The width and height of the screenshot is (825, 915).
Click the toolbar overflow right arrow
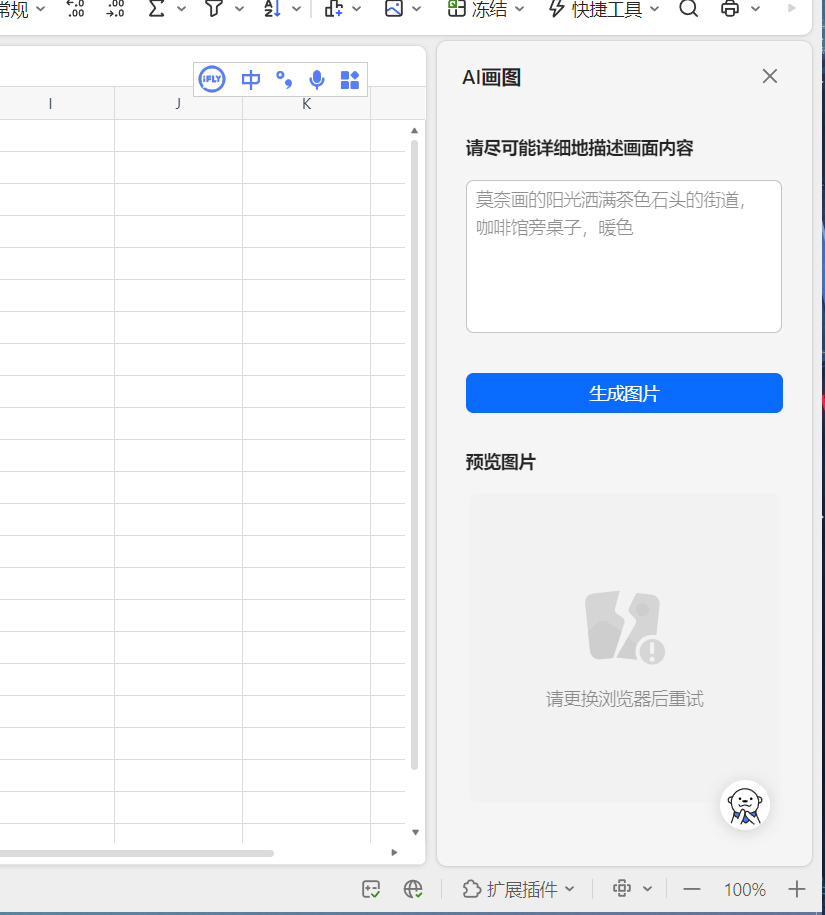click(x=792, y=8)
